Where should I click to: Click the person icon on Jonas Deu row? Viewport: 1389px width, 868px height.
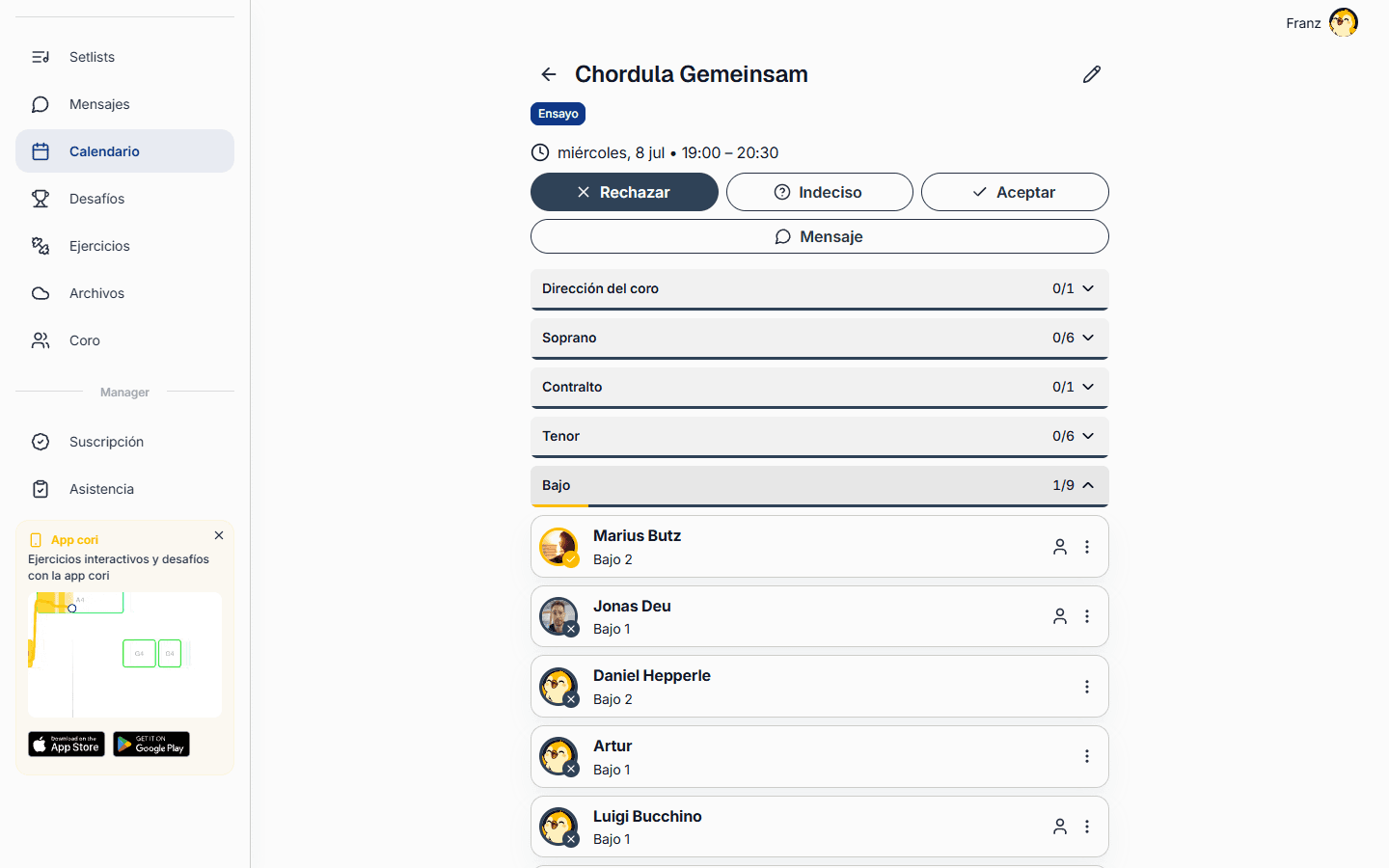click(x=1060, y=616)
